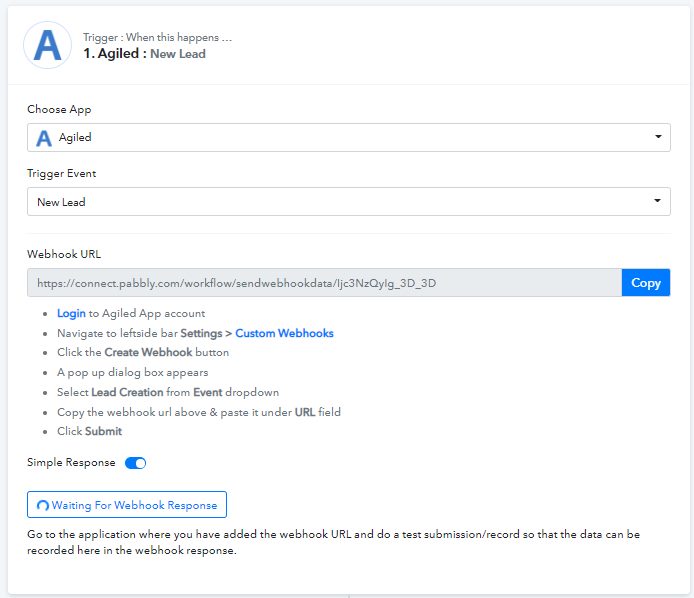This screenshot has width=694, height=598.
Task: Click the 'Go to the application' help text
Action: coord(333,542)
